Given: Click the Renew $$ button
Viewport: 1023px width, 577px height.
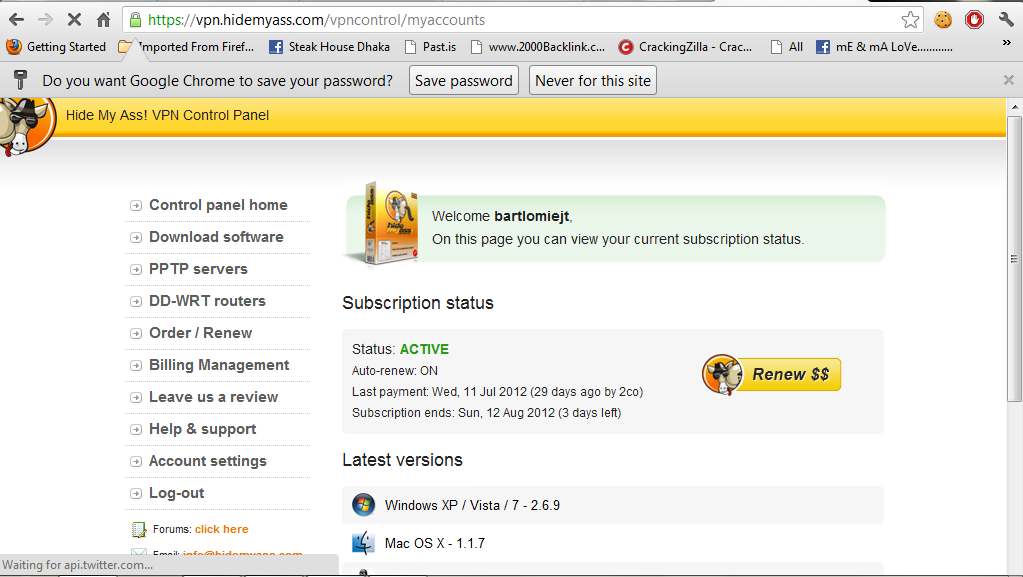Looking at the screenshot, I should pyautogui.click(x=772, y=374).
